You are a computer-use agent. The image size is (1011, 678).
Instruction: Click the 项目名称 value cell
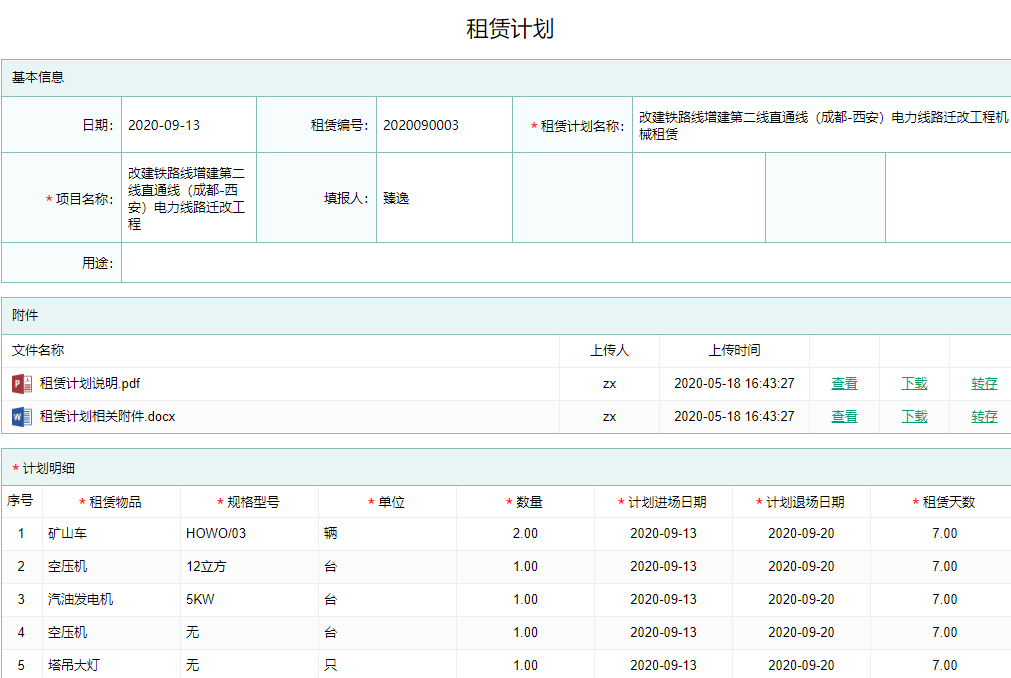(189, 198)
